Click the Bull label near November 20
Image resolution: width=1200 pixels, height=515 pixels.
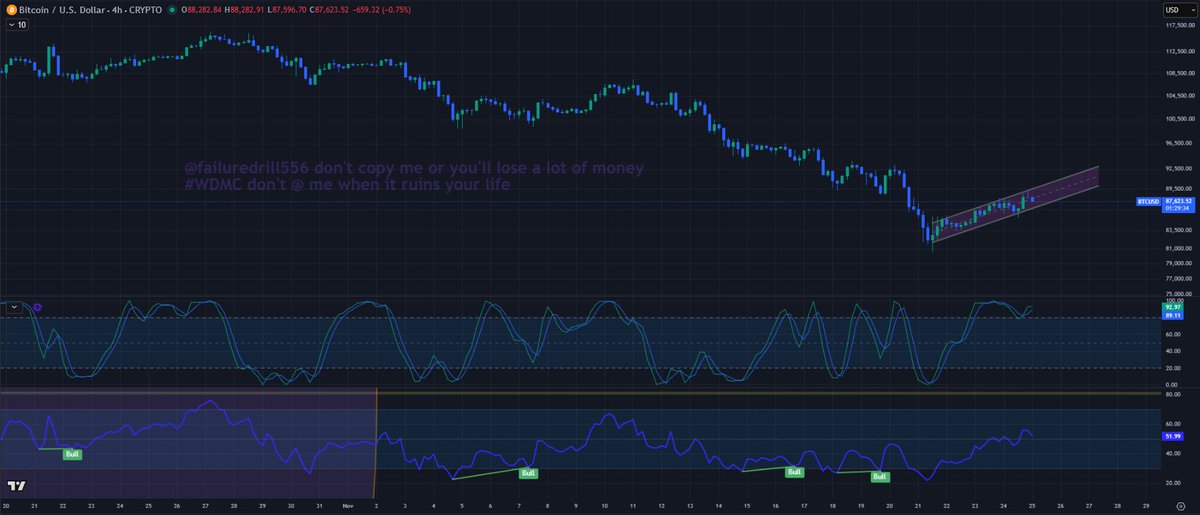880,477
